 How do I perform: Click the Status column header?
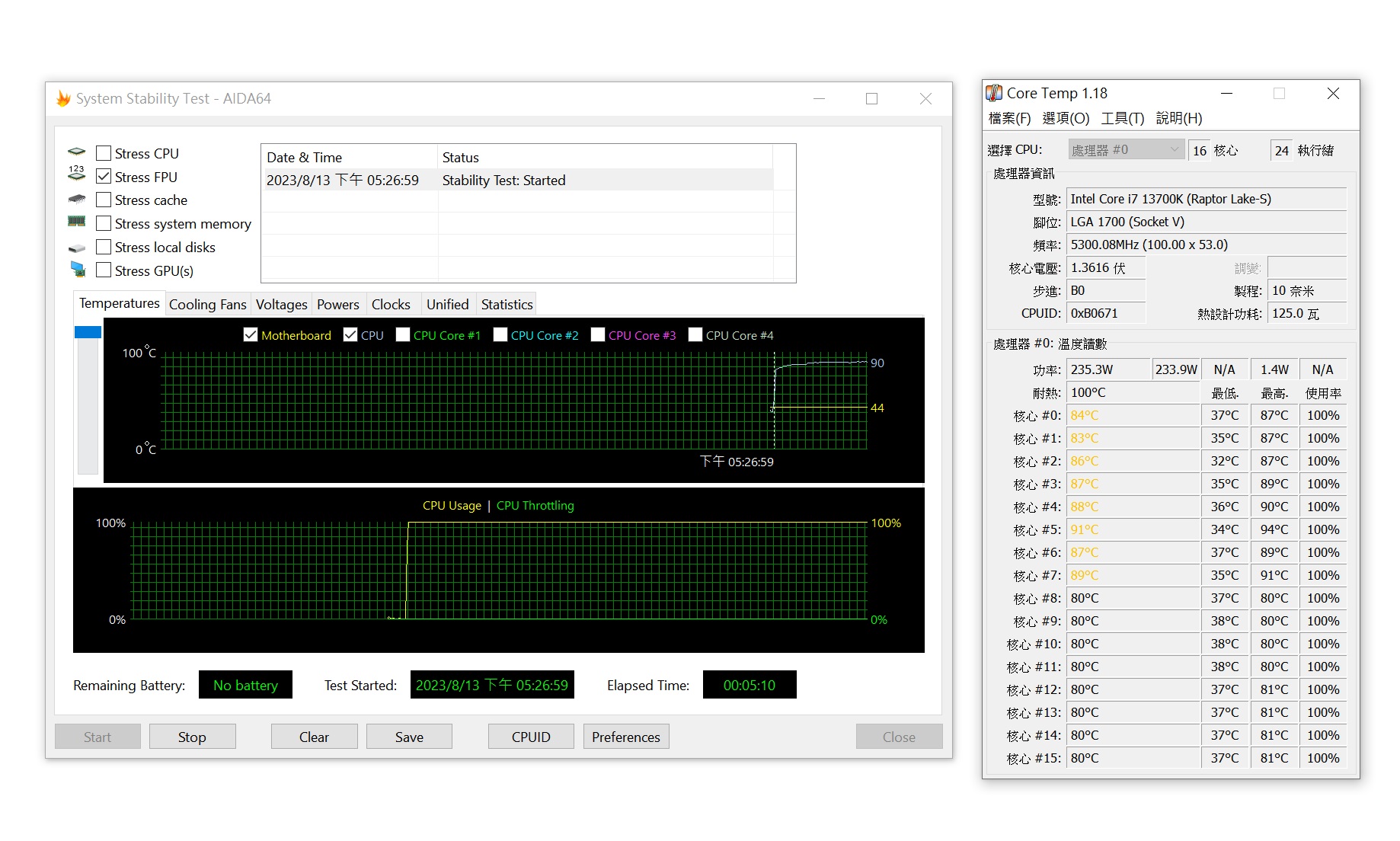606,157
